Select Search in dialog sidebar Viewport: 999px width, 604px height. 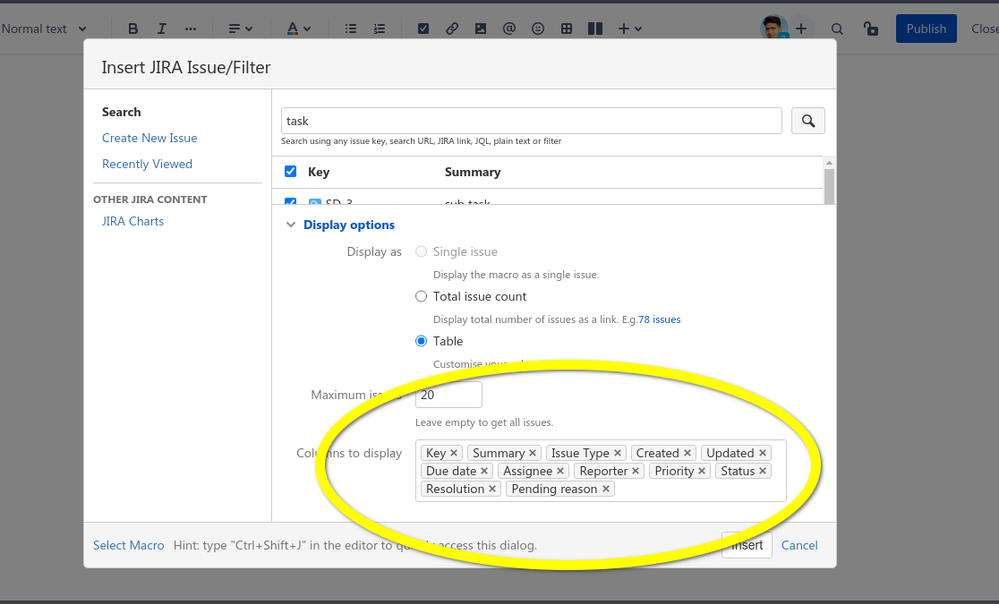(121, 112)
